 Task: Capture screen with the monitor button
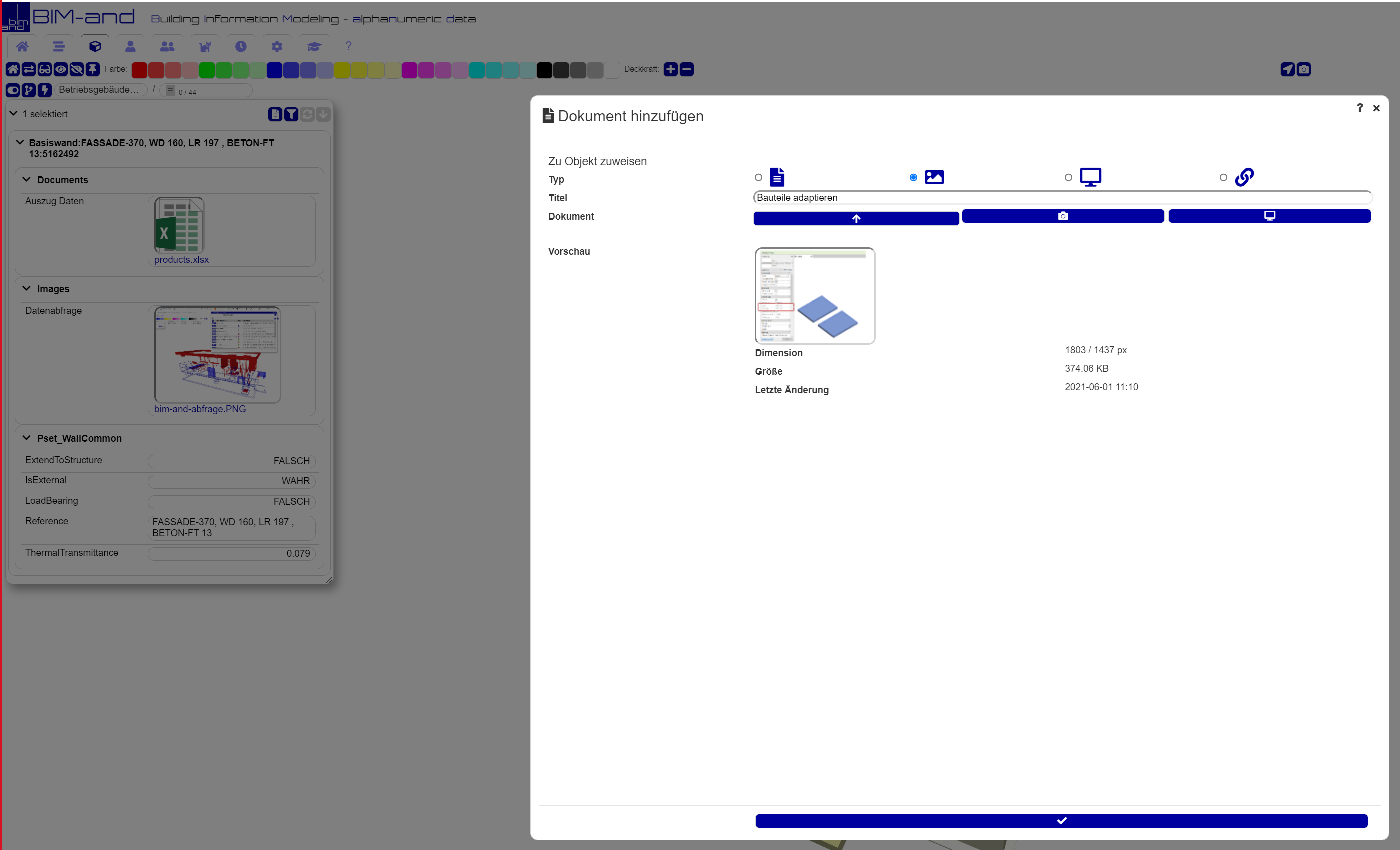pyautogui.click(x=1270, y=216)
